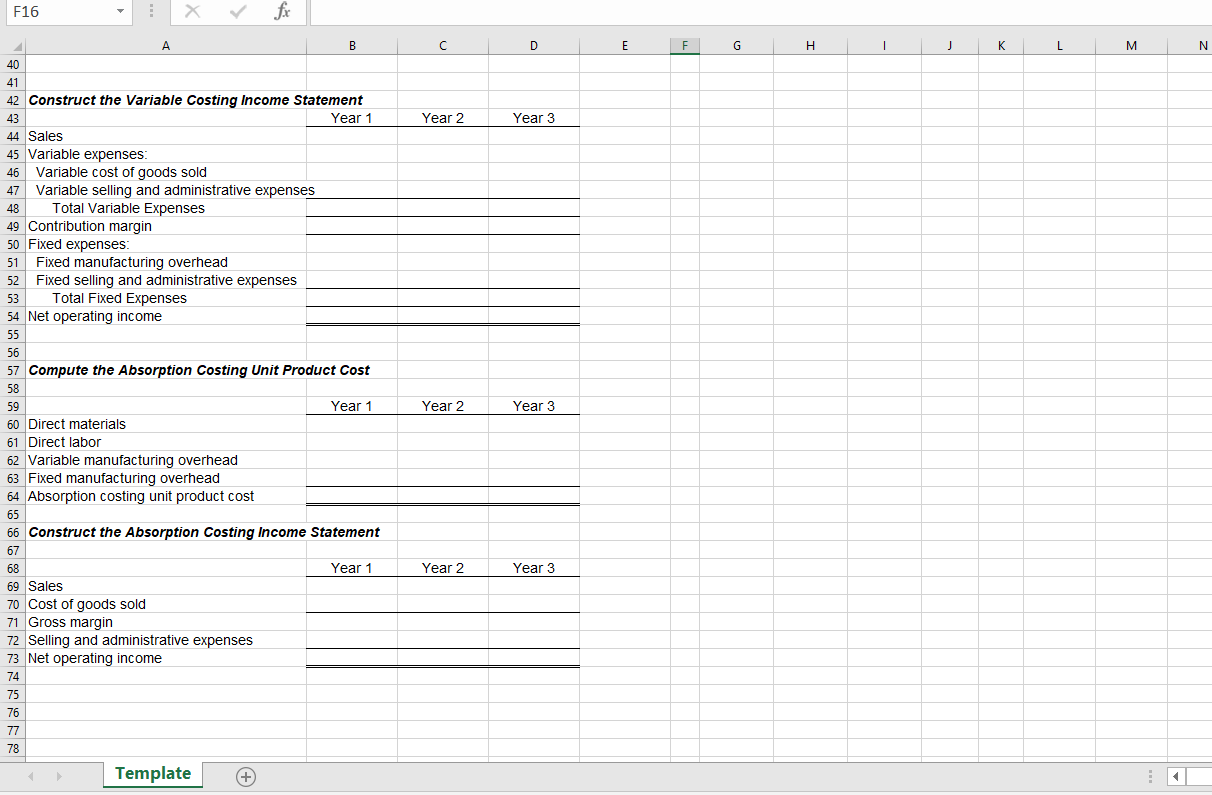Click into the formula bar input
The width and height of the screenshot is (1212, 795).
[760, 13]
